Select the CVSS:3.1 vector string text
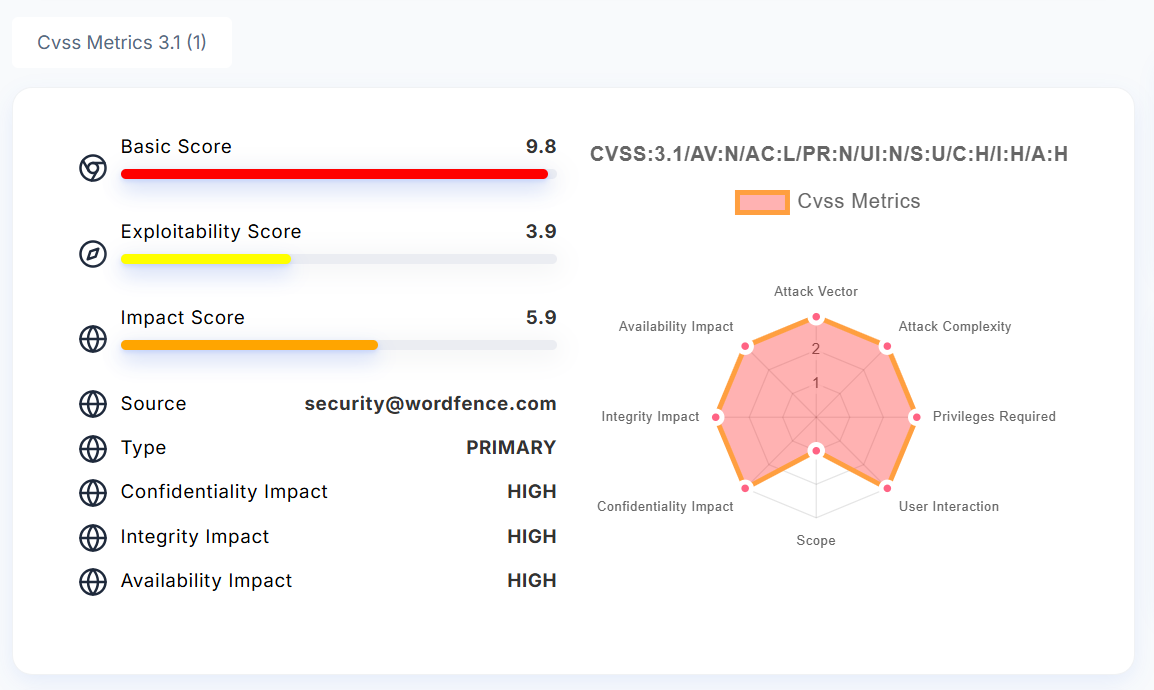The width and height of the screenshot is (1154, 690). click(829, 154)
